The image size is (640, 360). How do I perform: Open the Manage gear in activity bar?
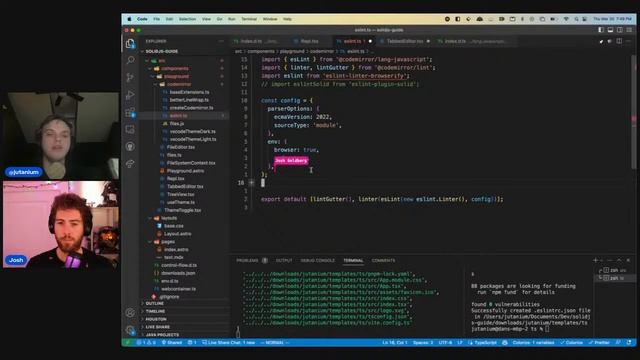click(130, 329)
